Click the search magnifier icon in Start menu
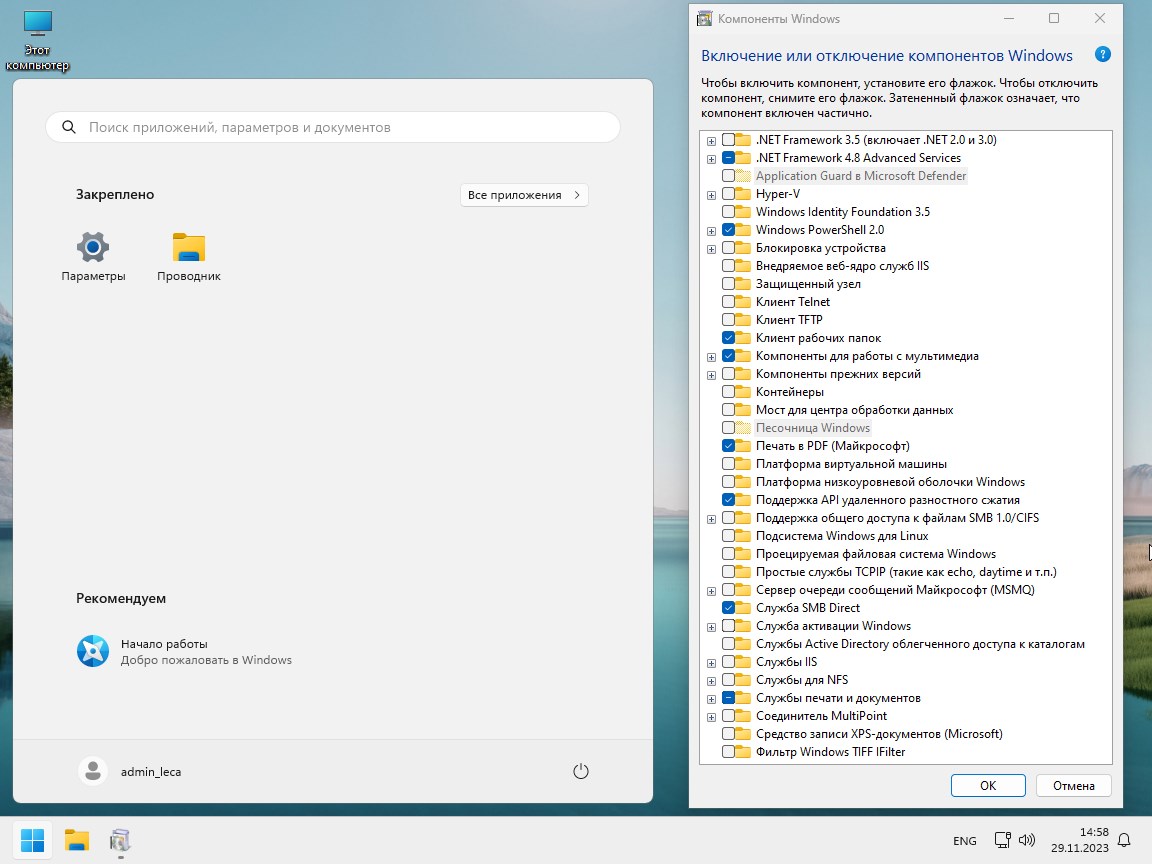The image size is (1152, 864). (x=69, y=127)
